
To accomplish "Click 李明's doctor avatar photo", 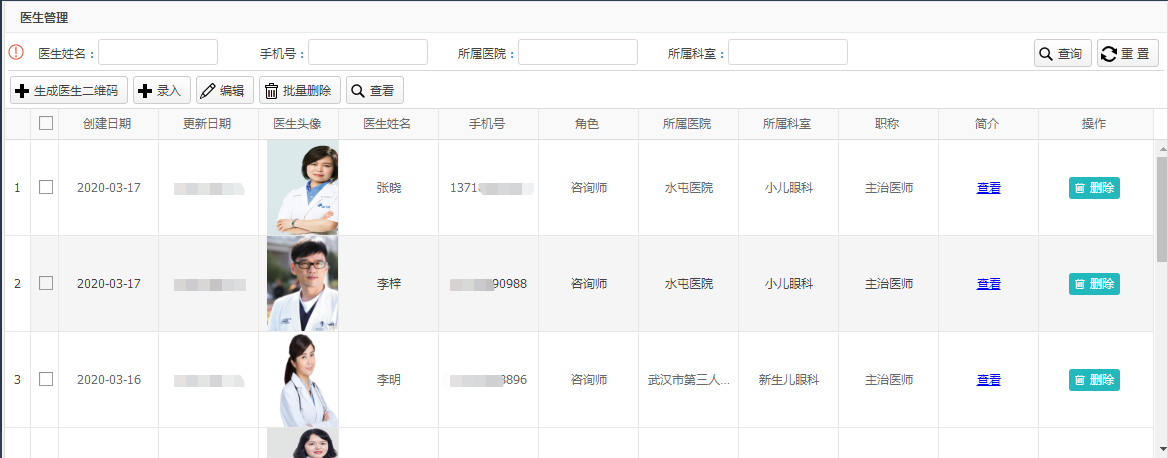I will coord(302,380).
